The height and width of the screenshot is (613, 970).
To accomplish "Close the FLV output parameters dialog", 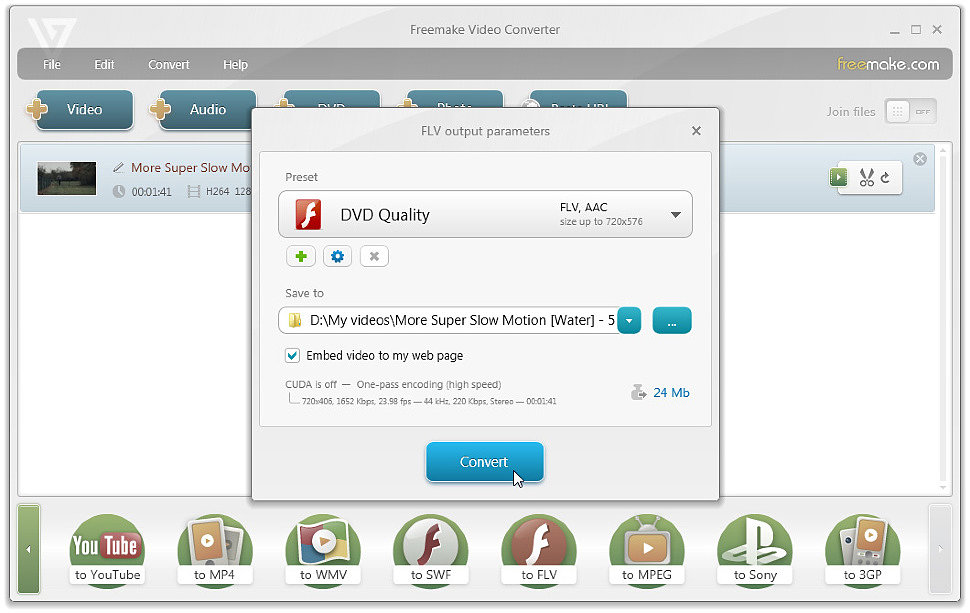I will point(697,131).
